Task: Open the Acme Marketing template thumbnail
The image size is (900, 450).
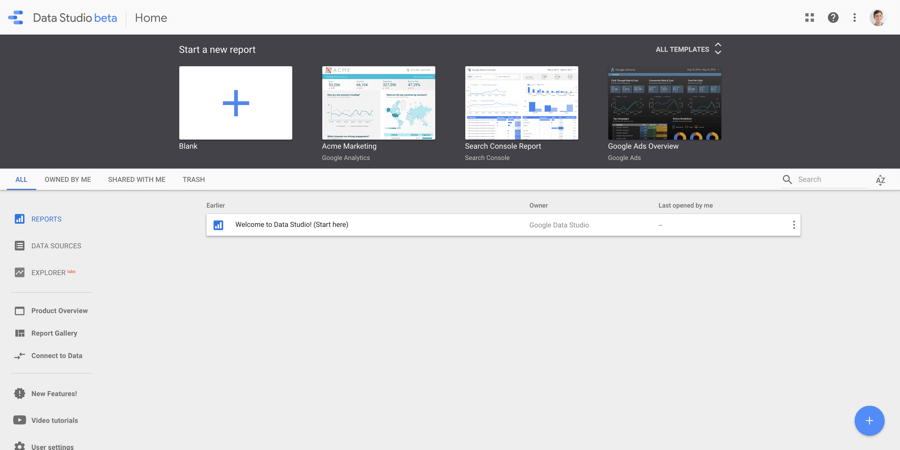Action: pos(378,103)
